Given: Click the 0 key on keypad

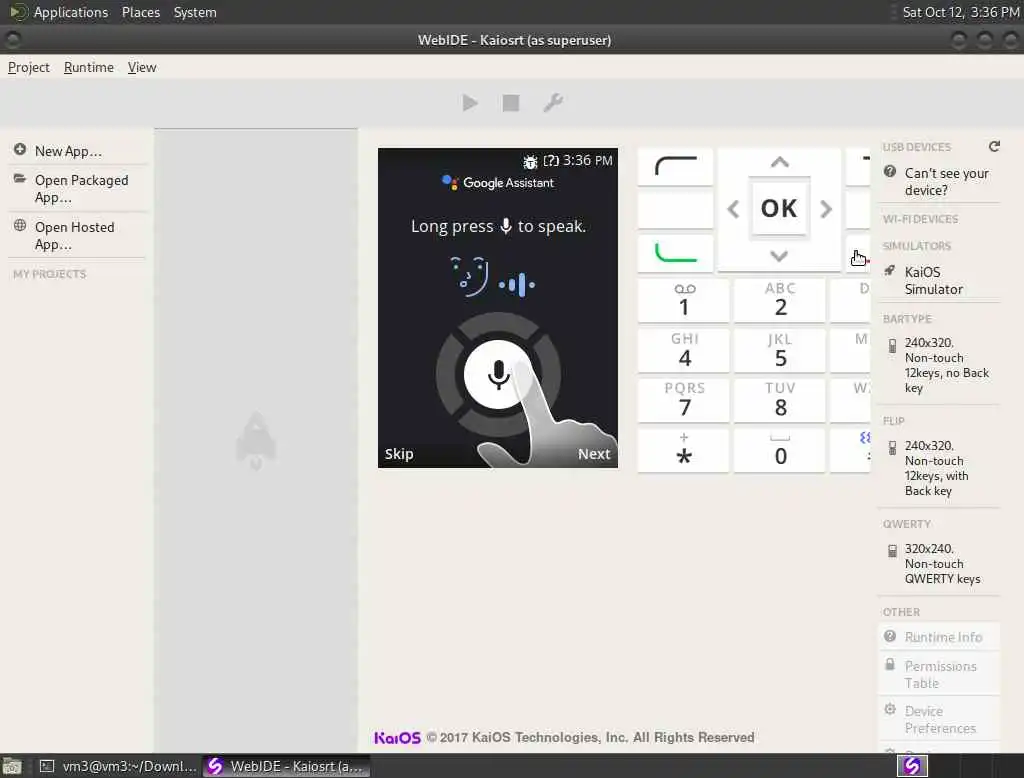Looking at the screenshot, I should (780, 450).
